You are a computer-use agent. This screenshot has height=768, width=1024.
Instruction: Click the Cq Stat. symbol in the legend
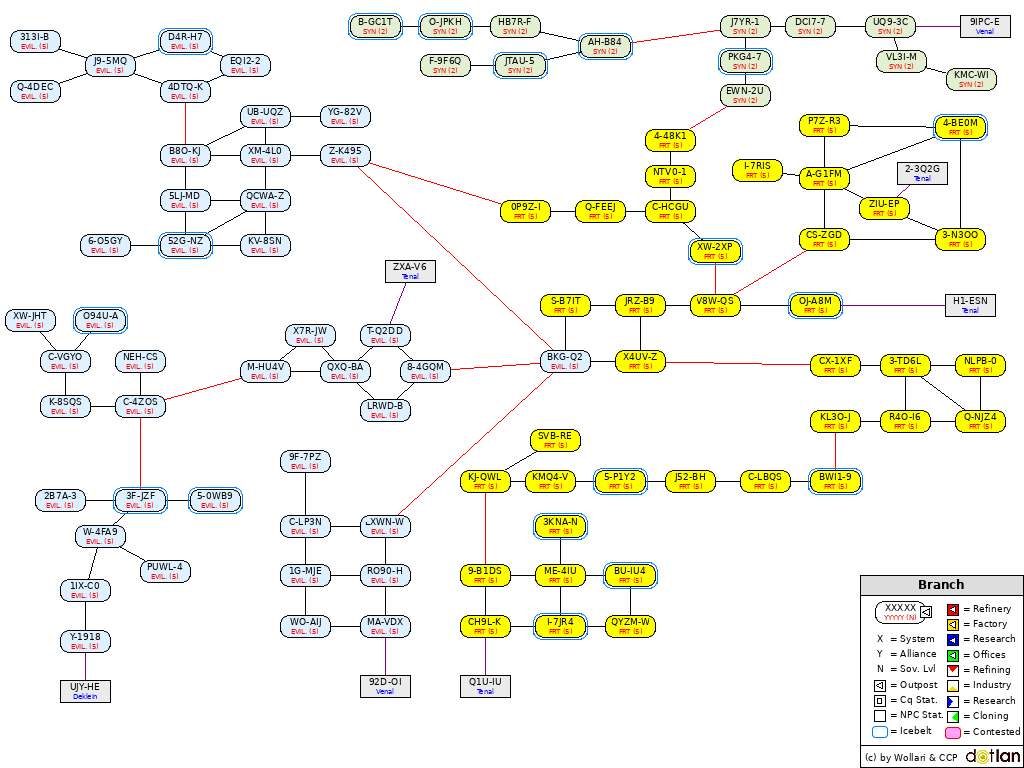[879, 700]
